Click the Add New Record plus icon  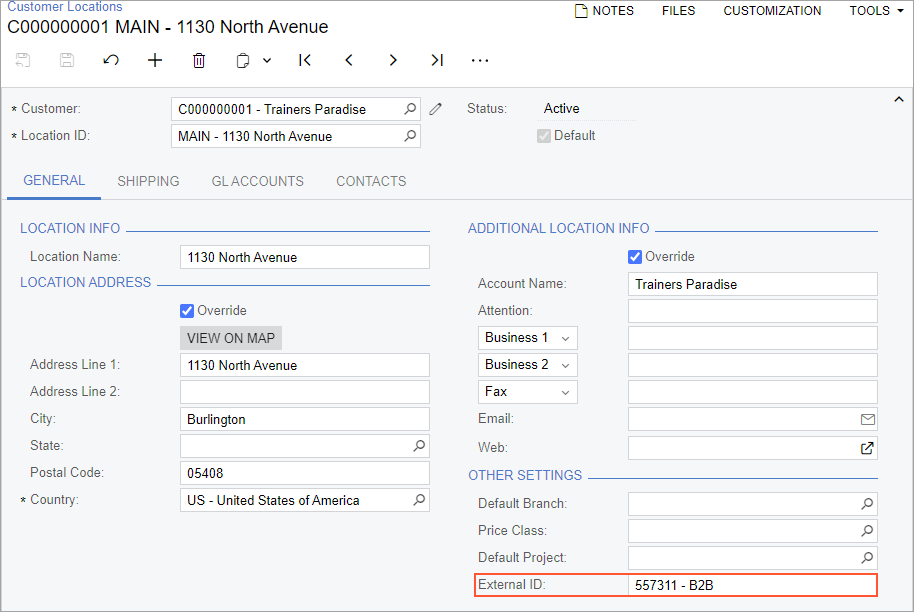(155, 61)
